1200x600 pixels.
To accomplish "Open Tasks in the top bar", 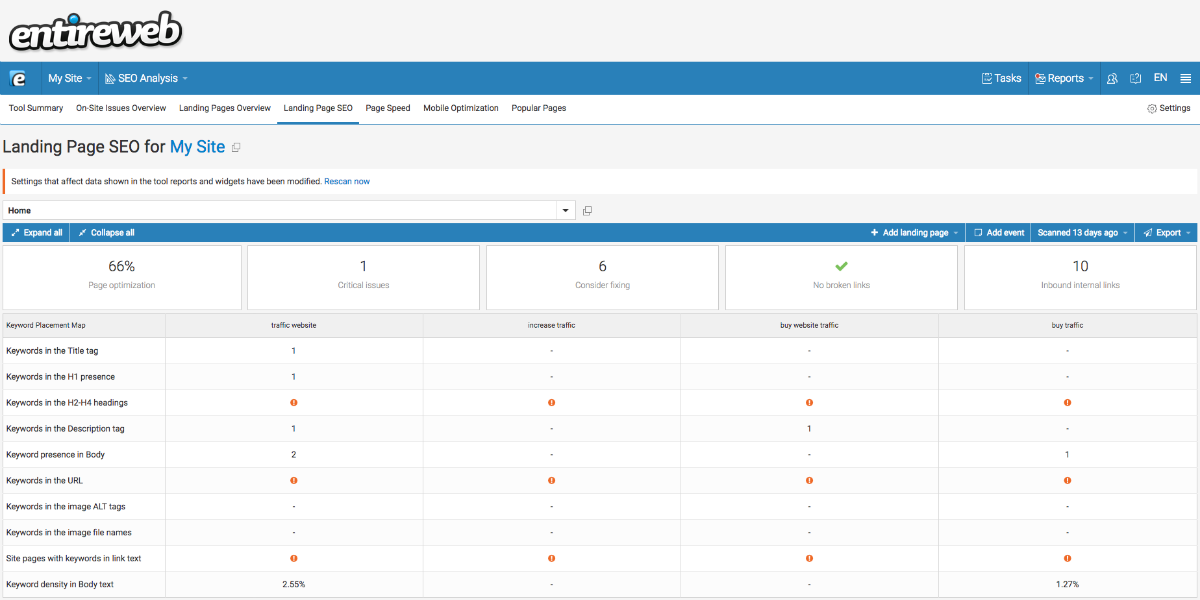I will pyautogui.click(x=1001, y=78).
